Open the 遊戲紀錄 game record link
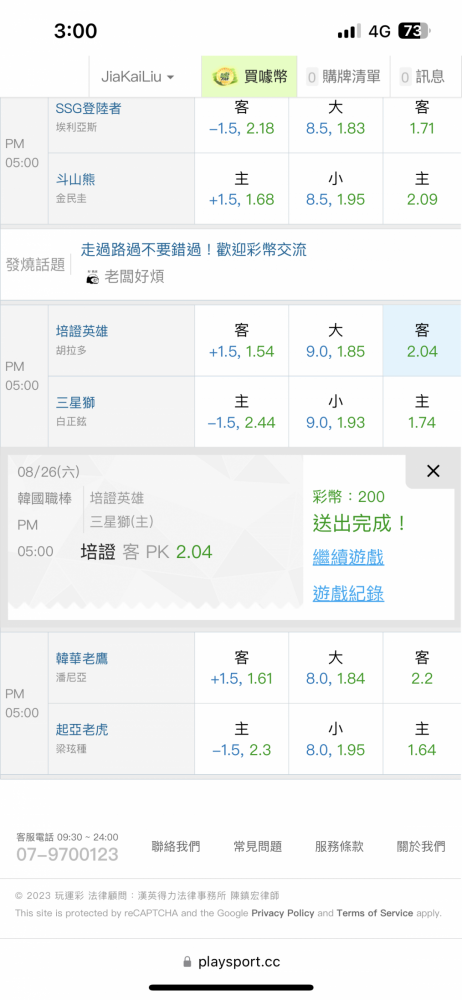The image size is (462, 1000). 348,594
